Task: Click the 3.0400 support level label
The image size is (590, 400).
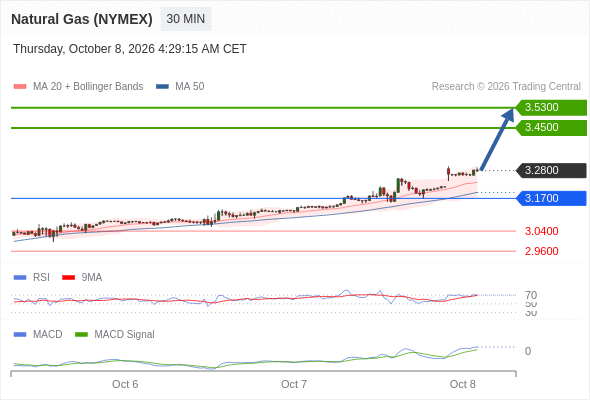Action: coord(541,231)
